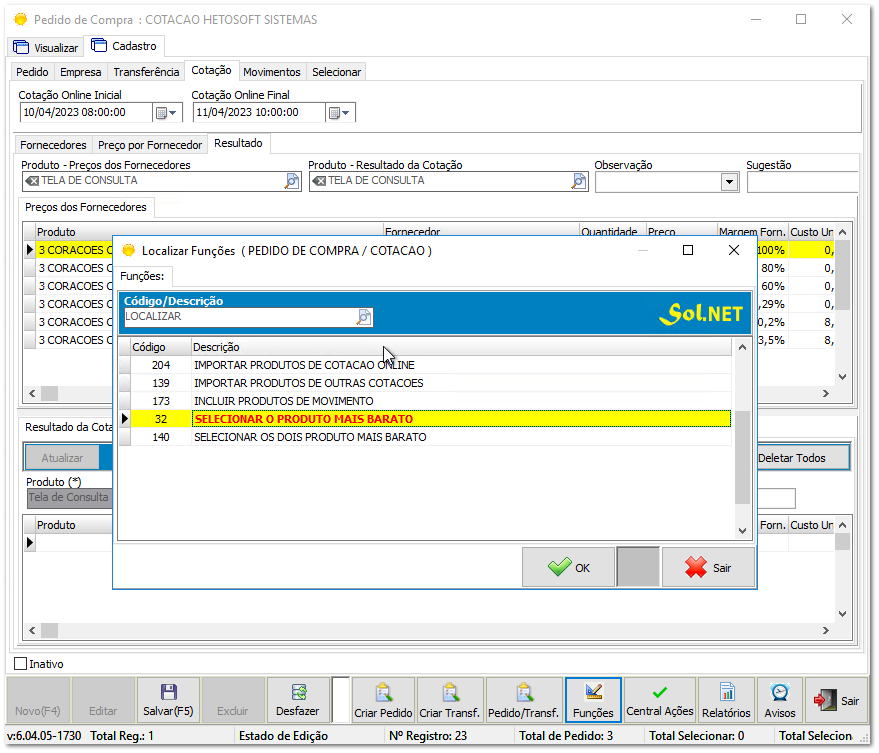Click the Criar Transf. toolbar button
The width and height of the screenshot is (879, 753).
[x=450, y=700]
